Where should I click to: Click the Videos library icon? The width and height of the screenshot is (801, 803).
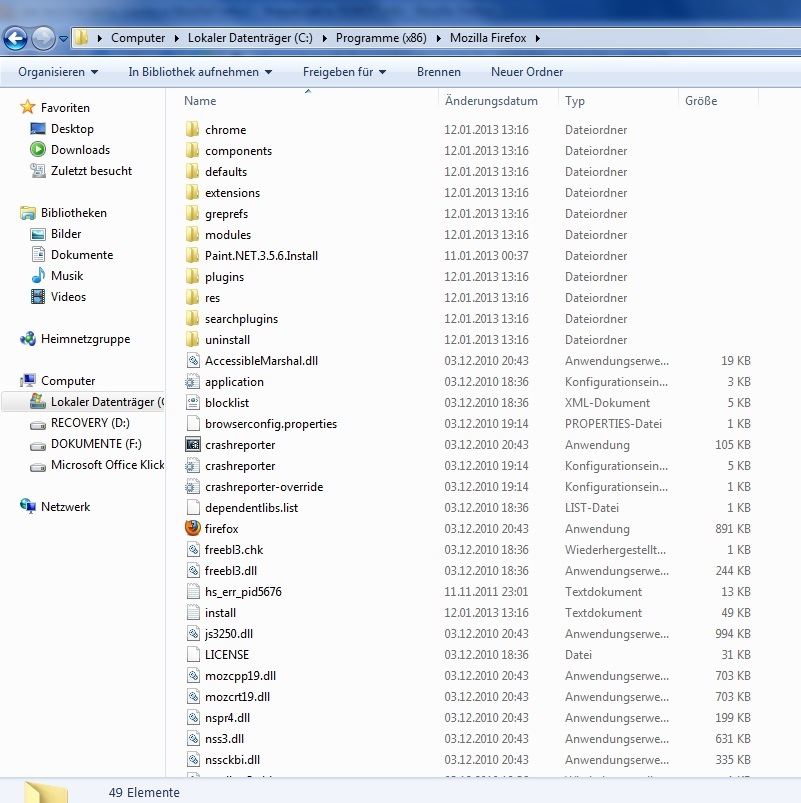38,297
